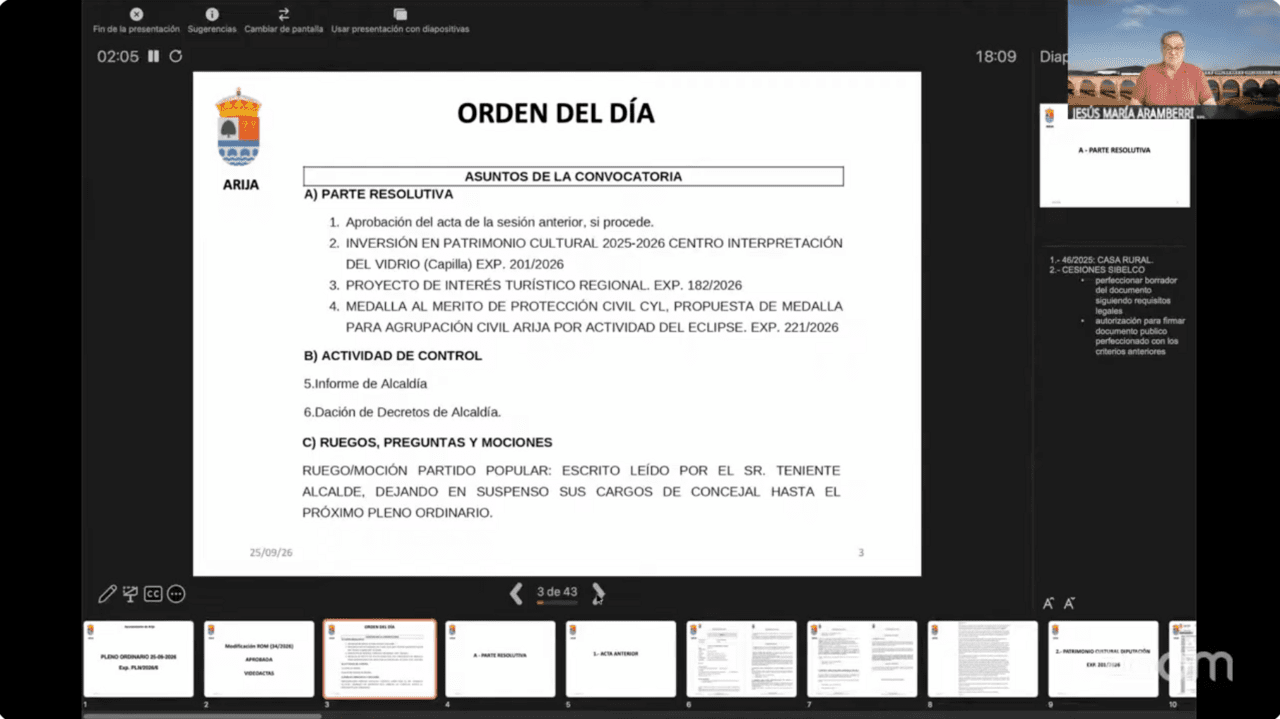This screenshot has height=719, width=1280.
Task: Click C) RUEGOS, PREGUNTAS Y MOCIONES heading
Action: pyautogui.click(x=427, y=442)
